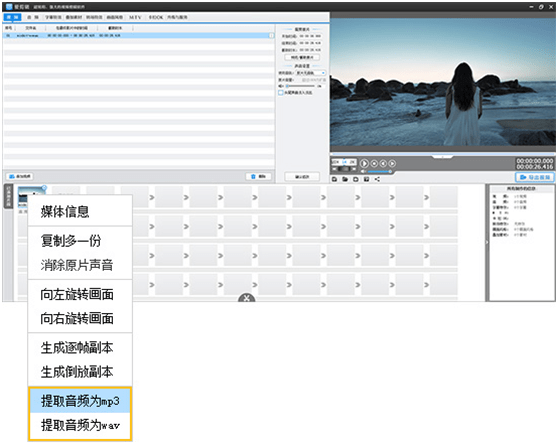Screen dimensions: 558x444
Task: Expand the handle below the preview progress bar
Action: tap(442, 157)
